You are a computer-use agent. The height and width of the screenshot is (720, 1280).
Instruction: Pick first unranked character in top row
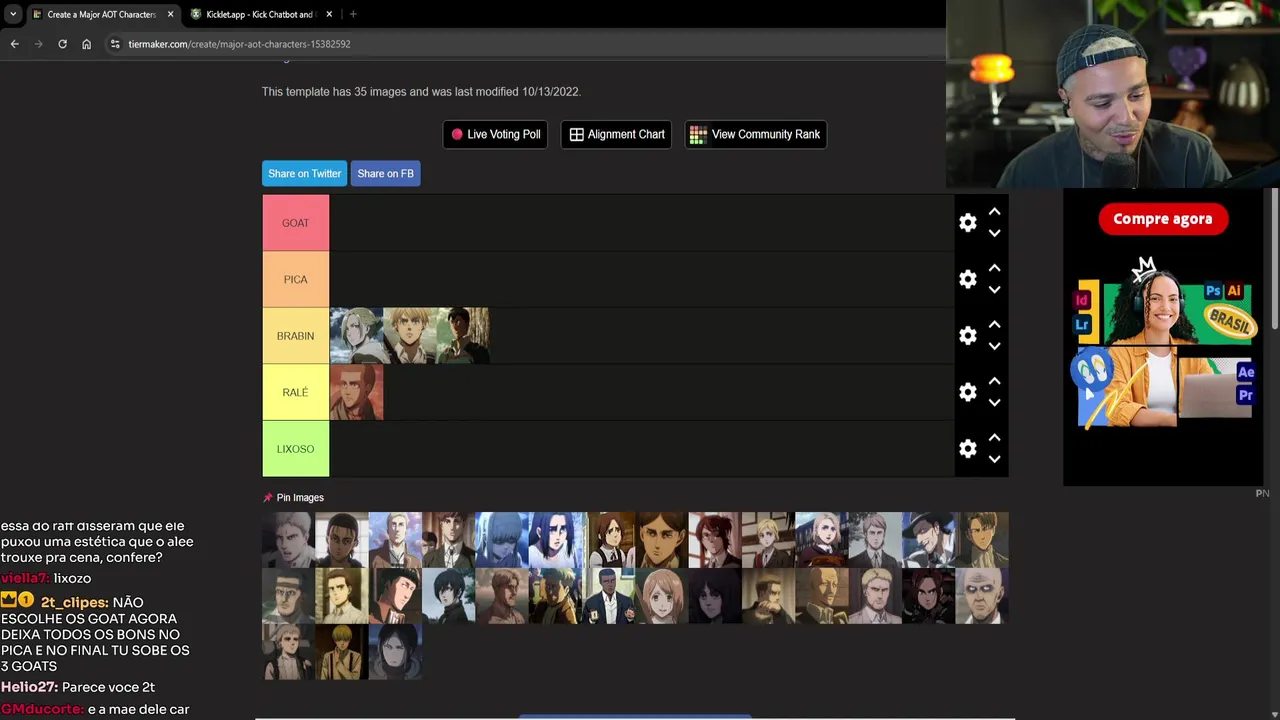[x=288, y=540]
